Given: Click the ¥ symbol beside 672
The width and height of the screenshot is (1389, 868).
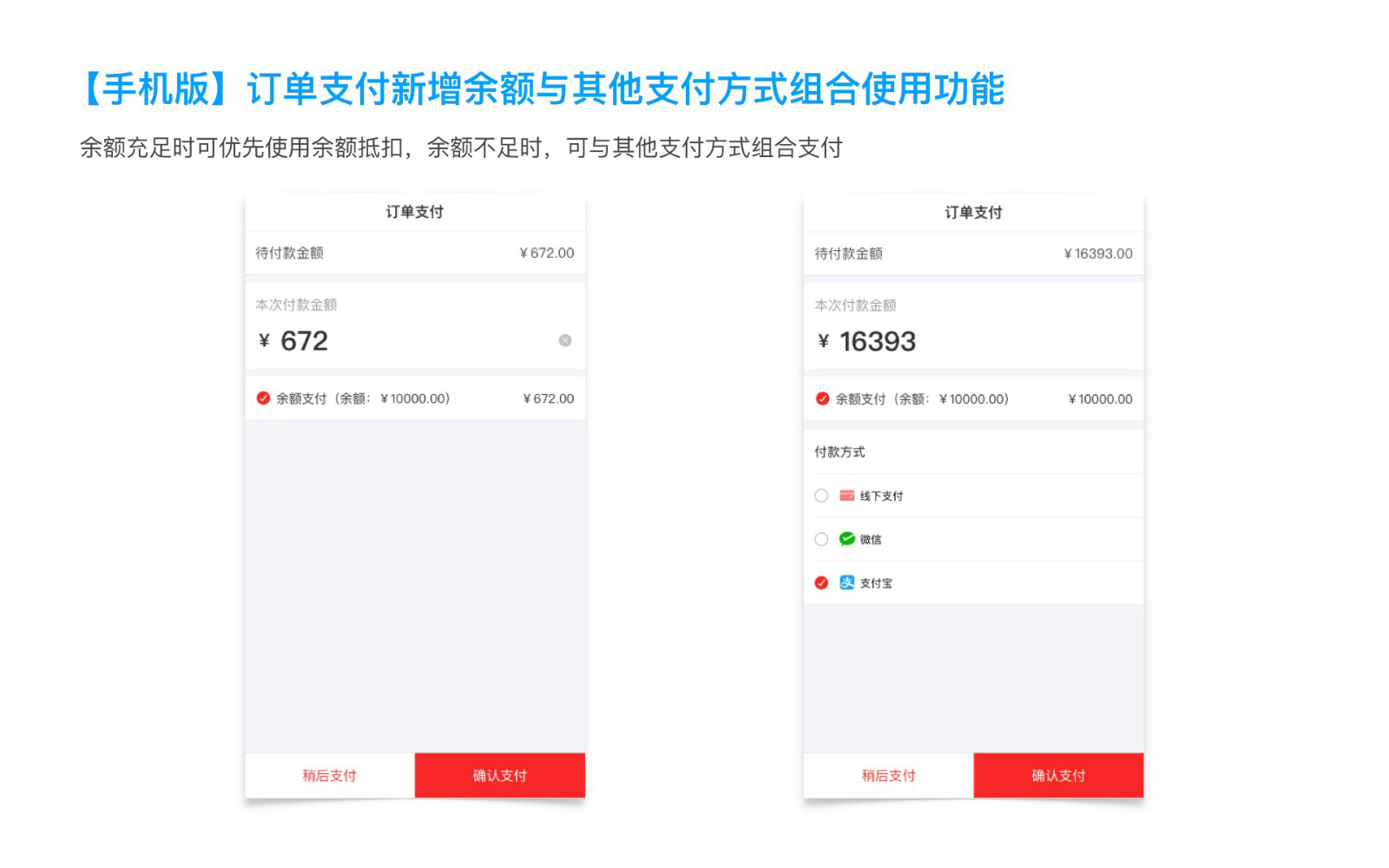Looking at the screenshot, I should click(264, 341).
